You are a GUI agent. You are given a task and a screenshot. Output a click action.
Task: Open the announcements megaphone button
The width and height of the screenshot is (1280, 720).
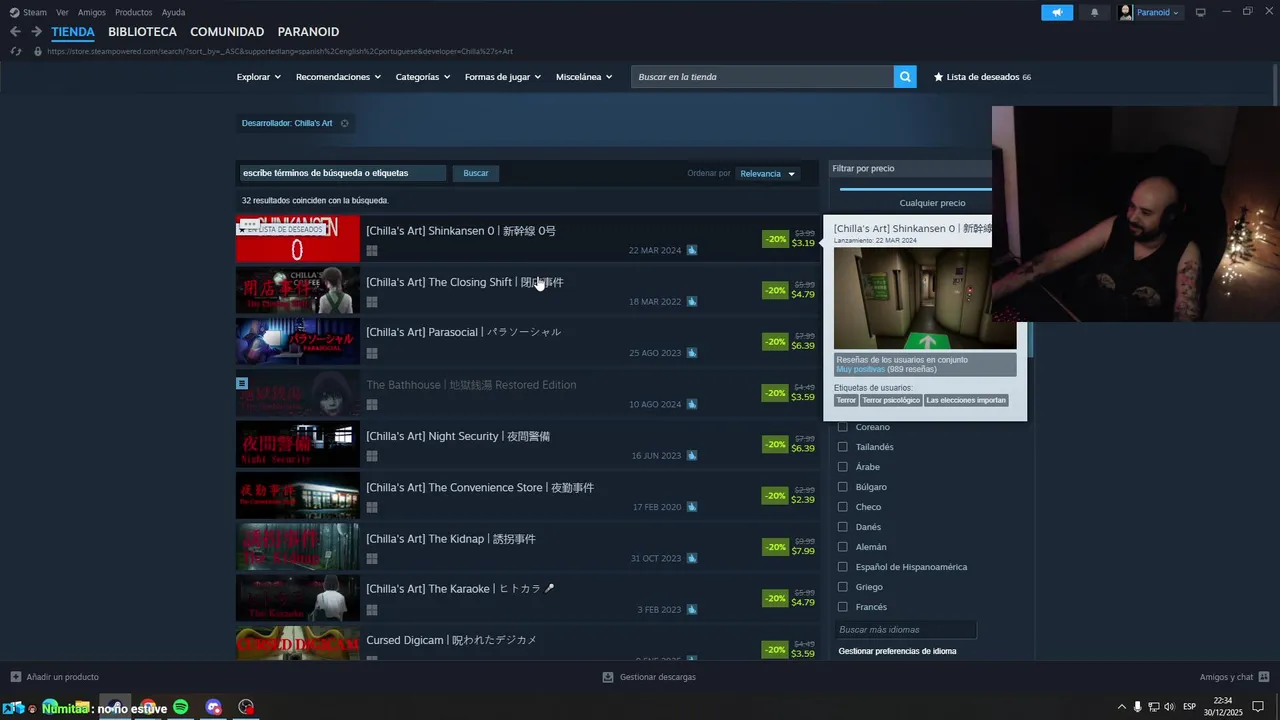pos(1057,12)
